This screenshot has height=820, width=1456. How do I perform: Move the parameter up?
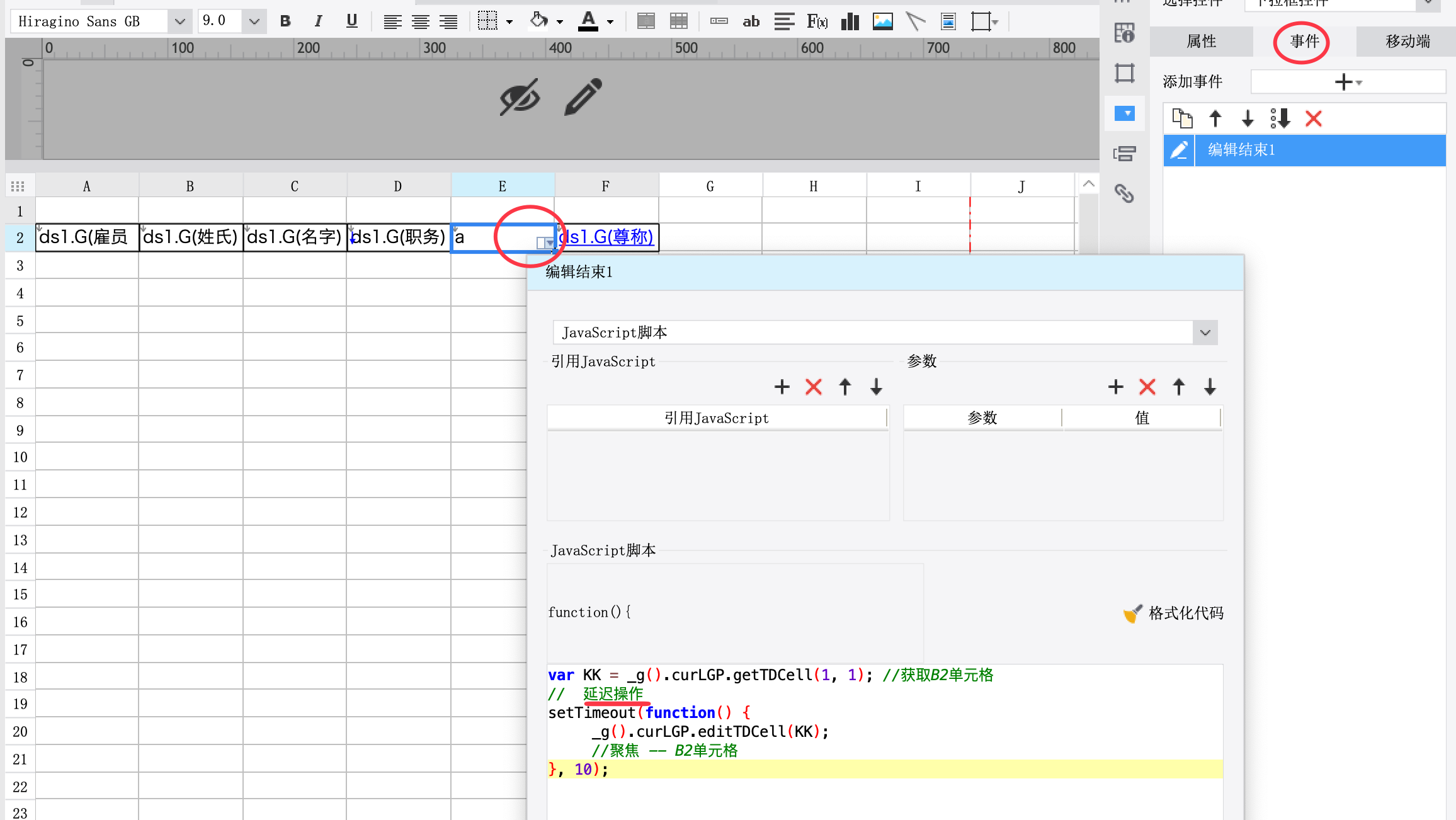(1179, 387)
